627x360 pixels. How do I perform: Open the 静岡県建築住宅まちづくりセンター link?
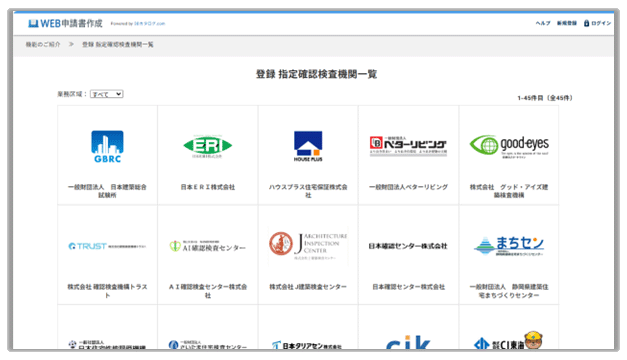[x=509, y=291]
